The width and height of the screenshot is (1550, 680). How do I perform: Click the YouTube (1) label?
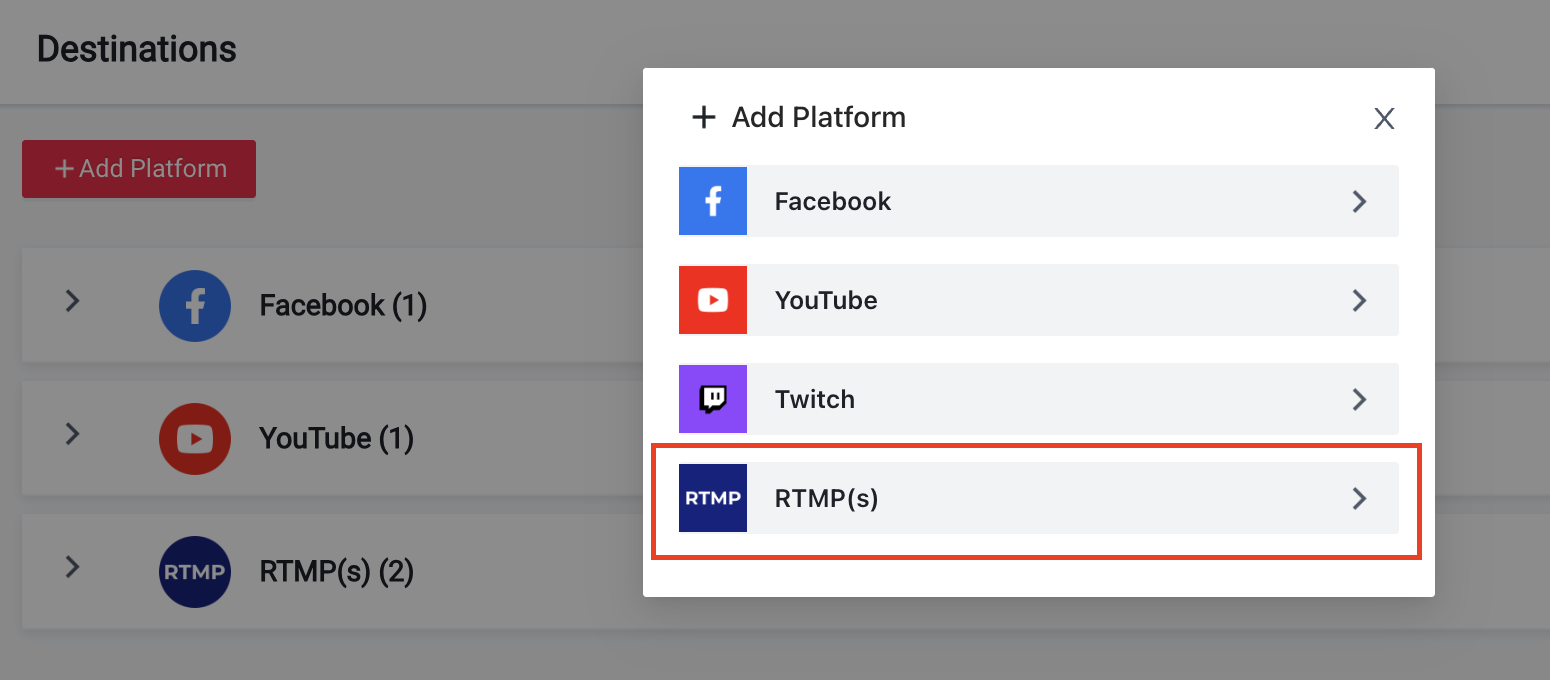pyautogui.click(x=336, y=438)
